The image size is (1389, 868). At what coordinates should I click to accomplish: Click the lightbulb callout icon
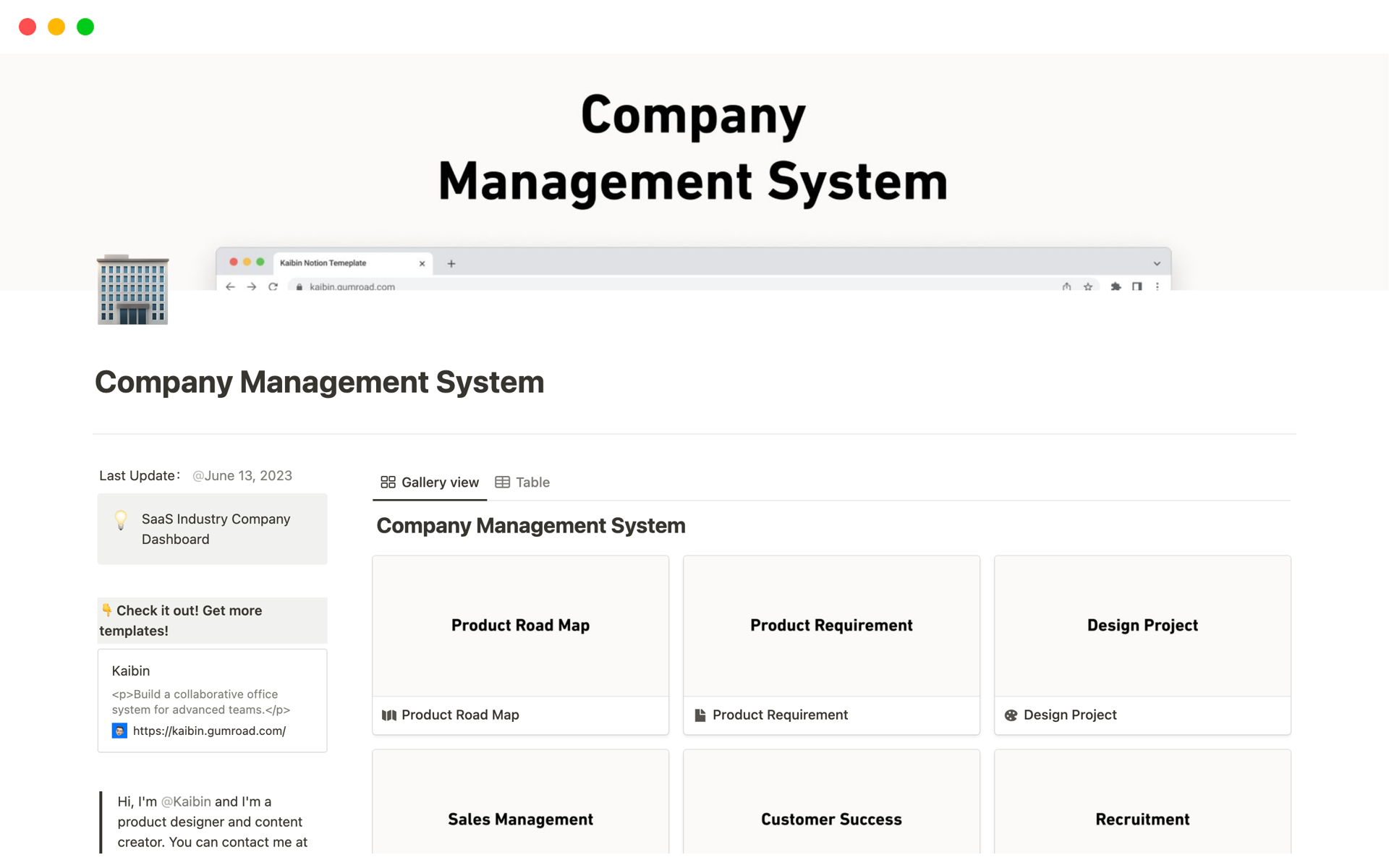121,520
